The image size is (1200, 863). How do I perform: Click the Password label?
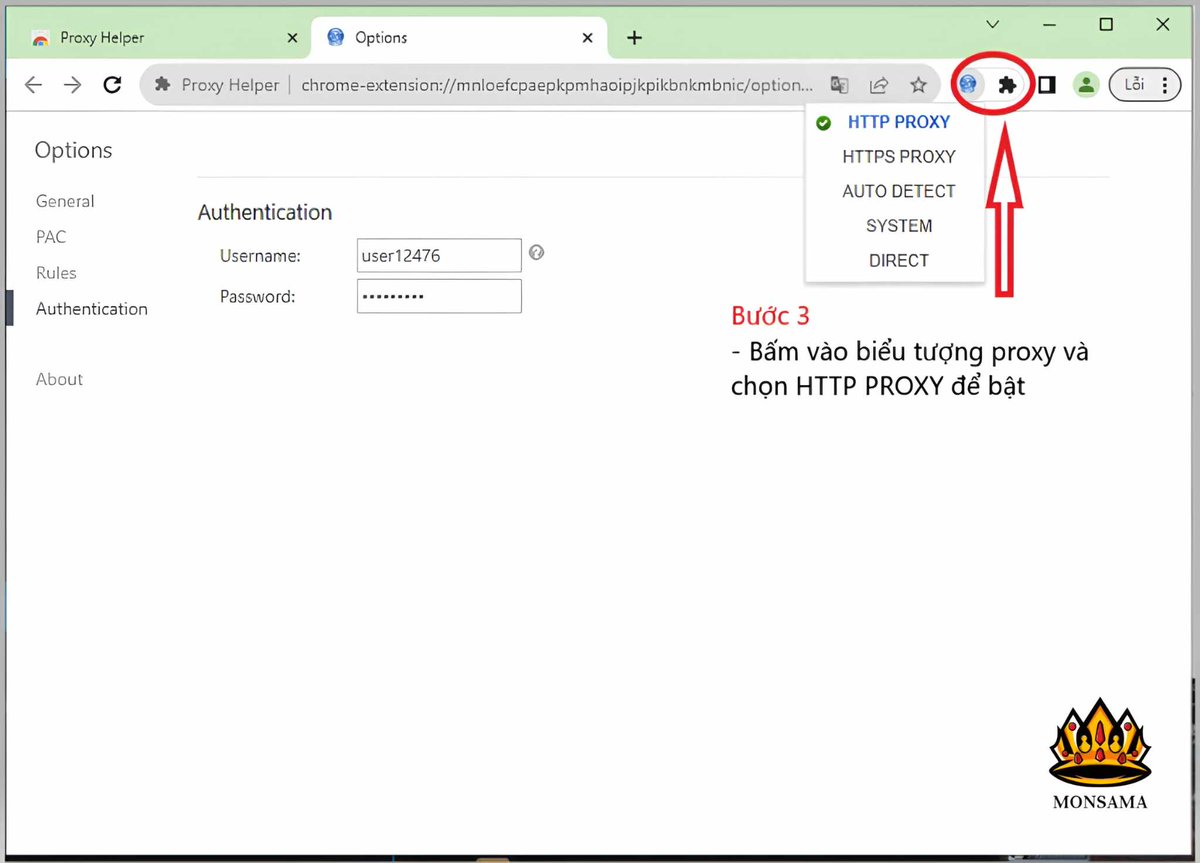click(x=257, y=296)
